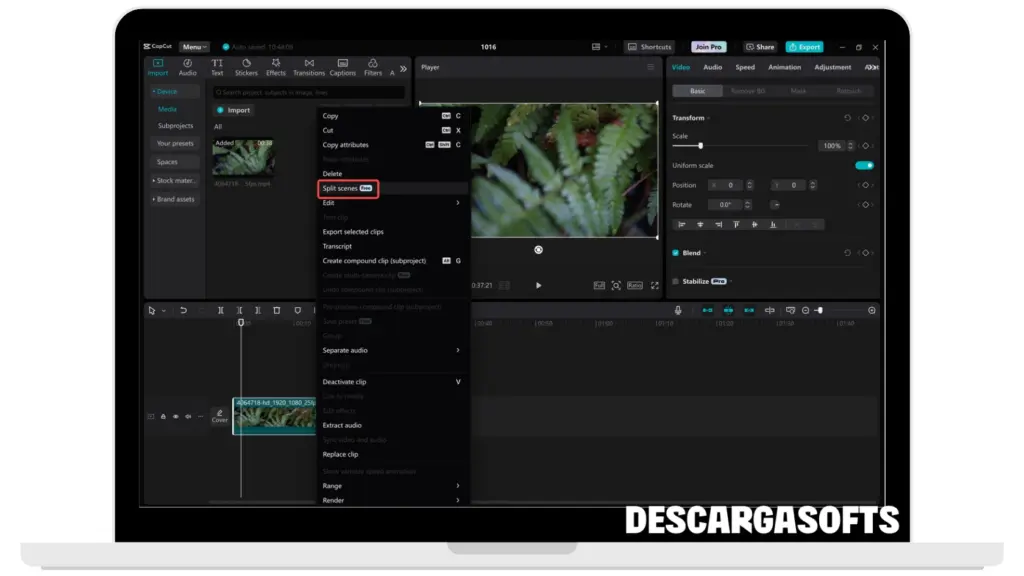Image resolution: width=1024 pixels, height=576 pixels.
Task: Open the Menu dropdown in title bar
Action: click(194, 47)
